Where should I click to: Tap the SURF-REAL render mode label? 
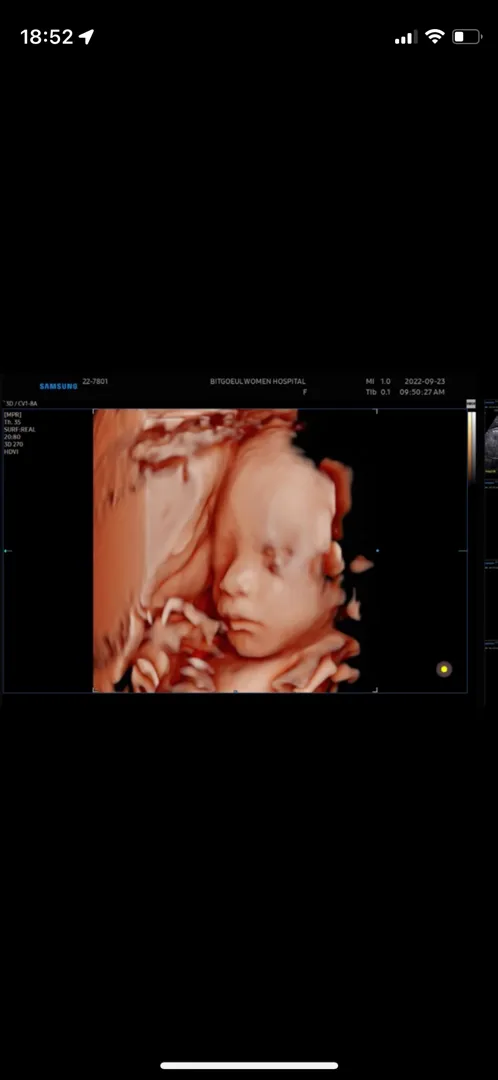(x=19, y=429)
